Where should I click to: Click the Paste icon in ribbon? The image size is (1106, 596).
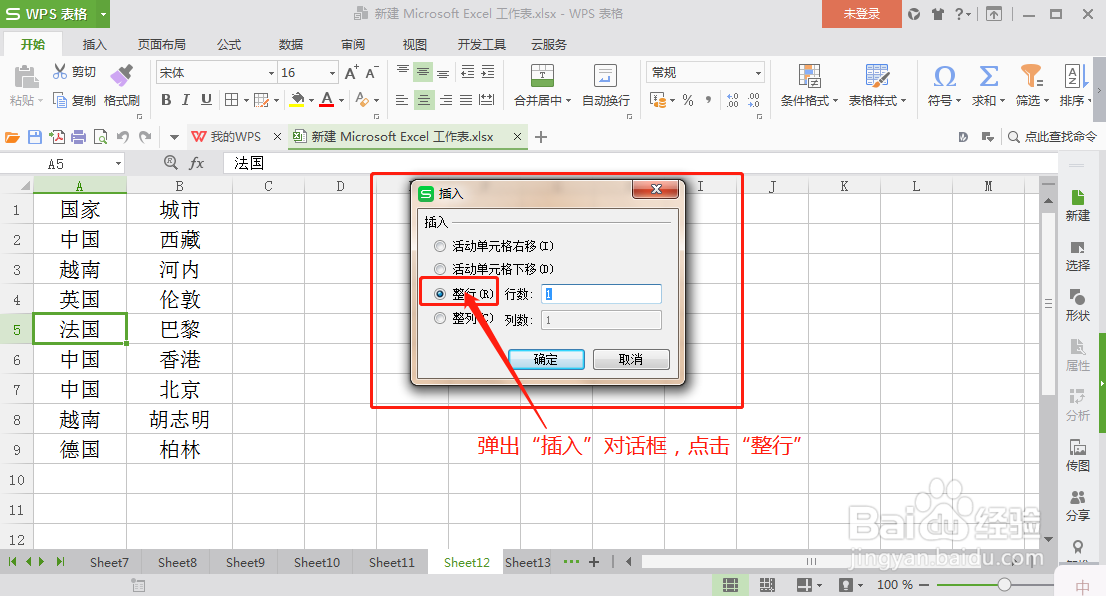click(x=25, y=77)
